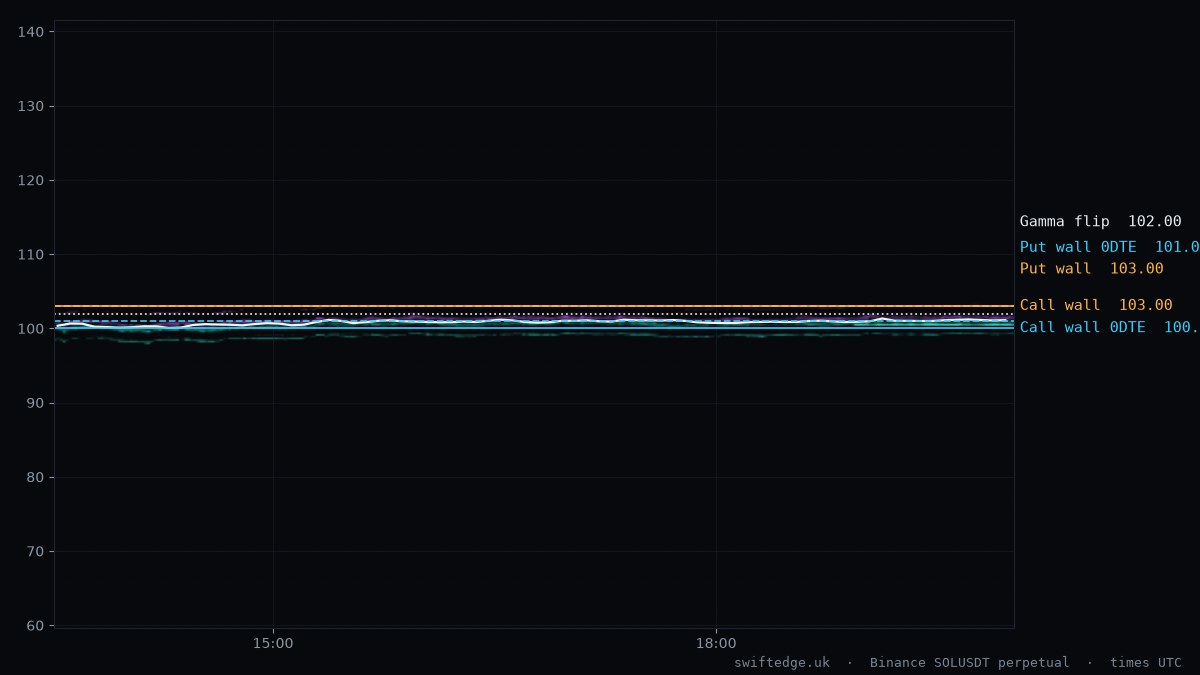
Task: Select the 90 price axis label
Action: point(35,403)
